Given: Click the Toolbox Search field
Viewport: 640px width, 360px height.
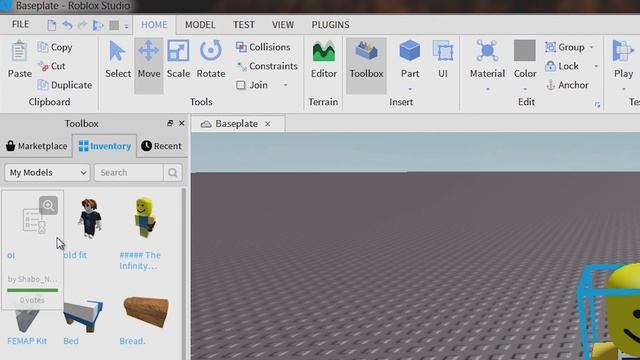Looking at the screenshot, I should tap(129, 173).
